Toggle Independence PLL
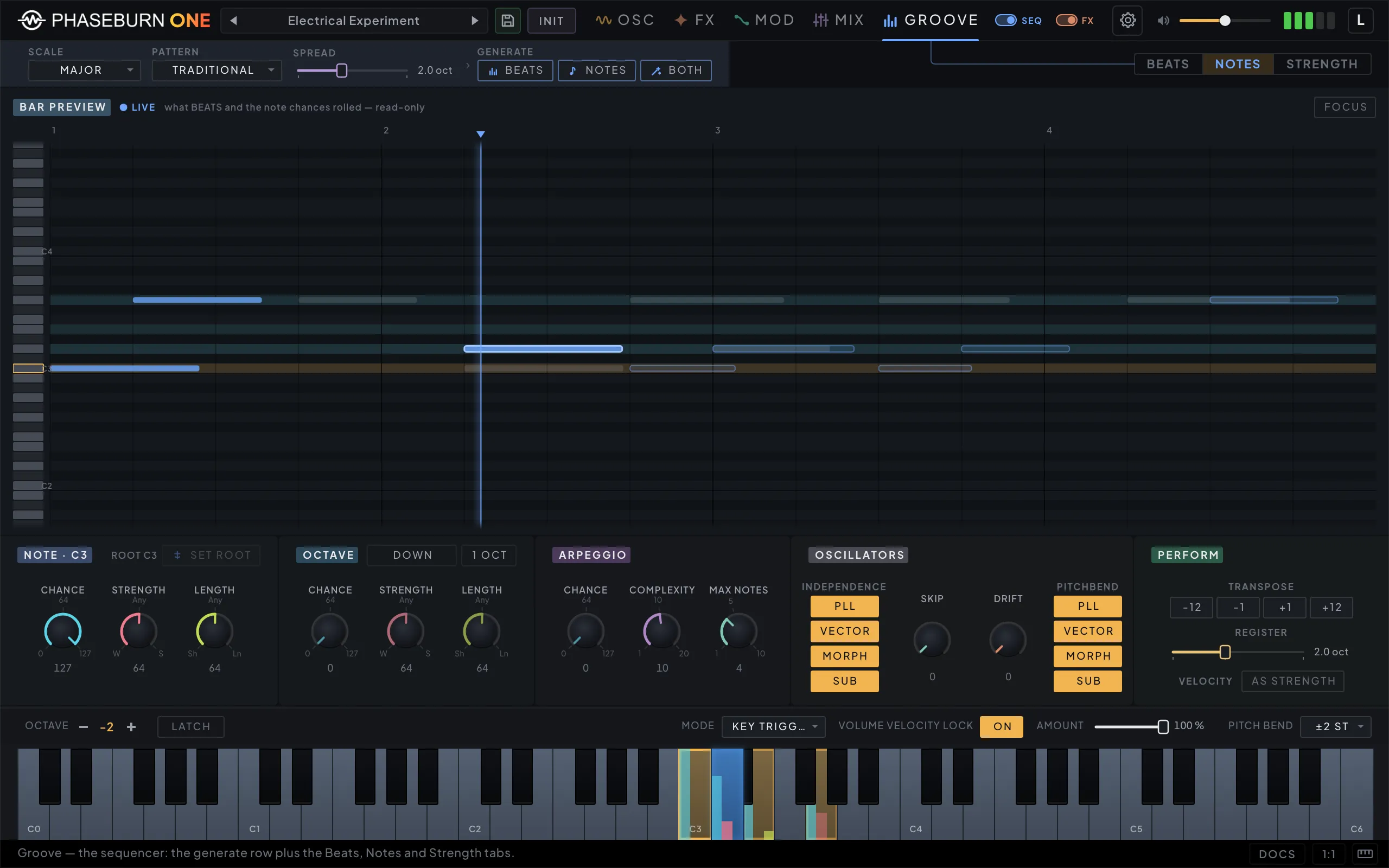This screenshot has height=868, width=1389. tap(844, 606)
